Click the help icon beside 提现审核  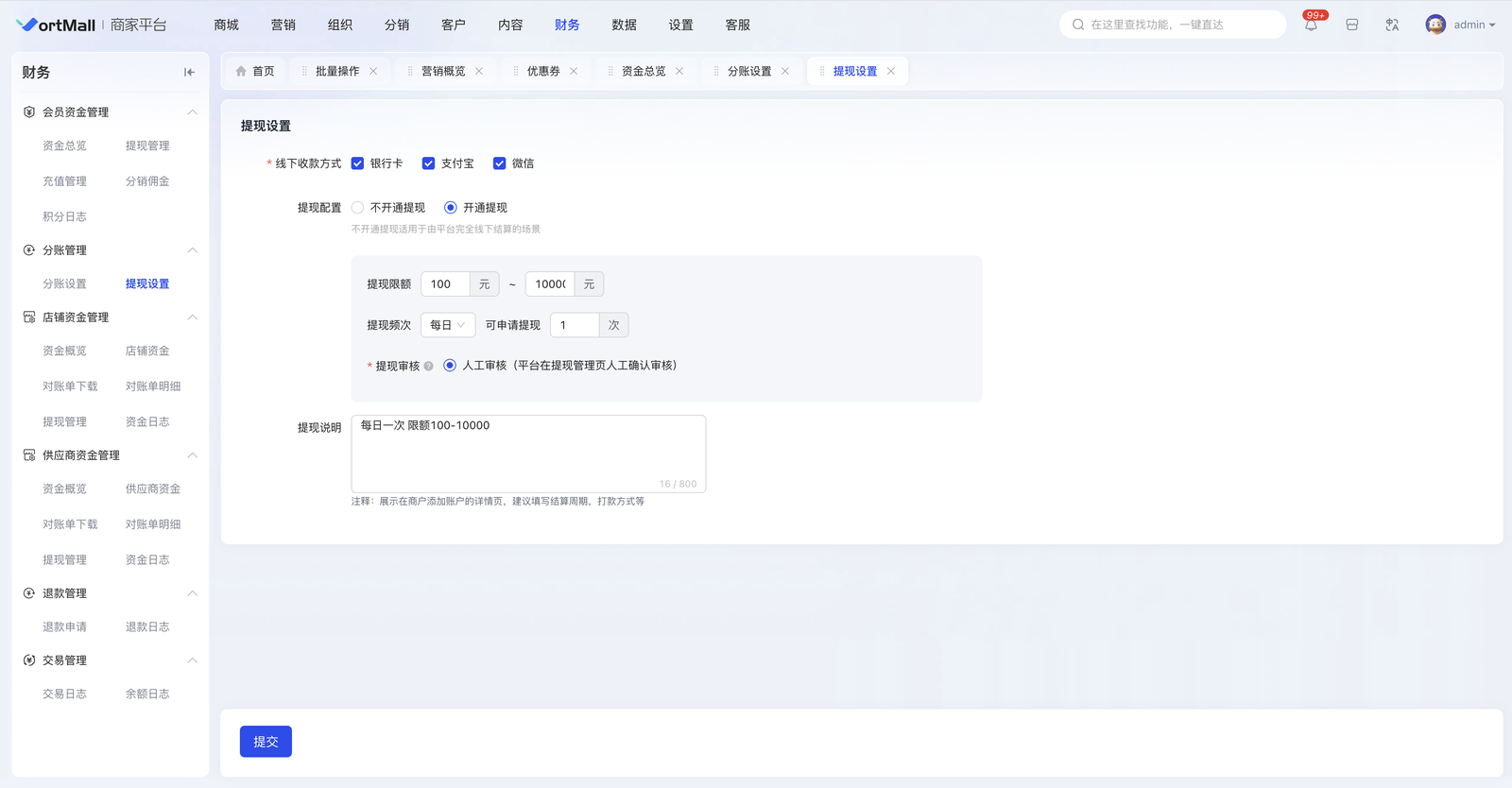point(428,367)
